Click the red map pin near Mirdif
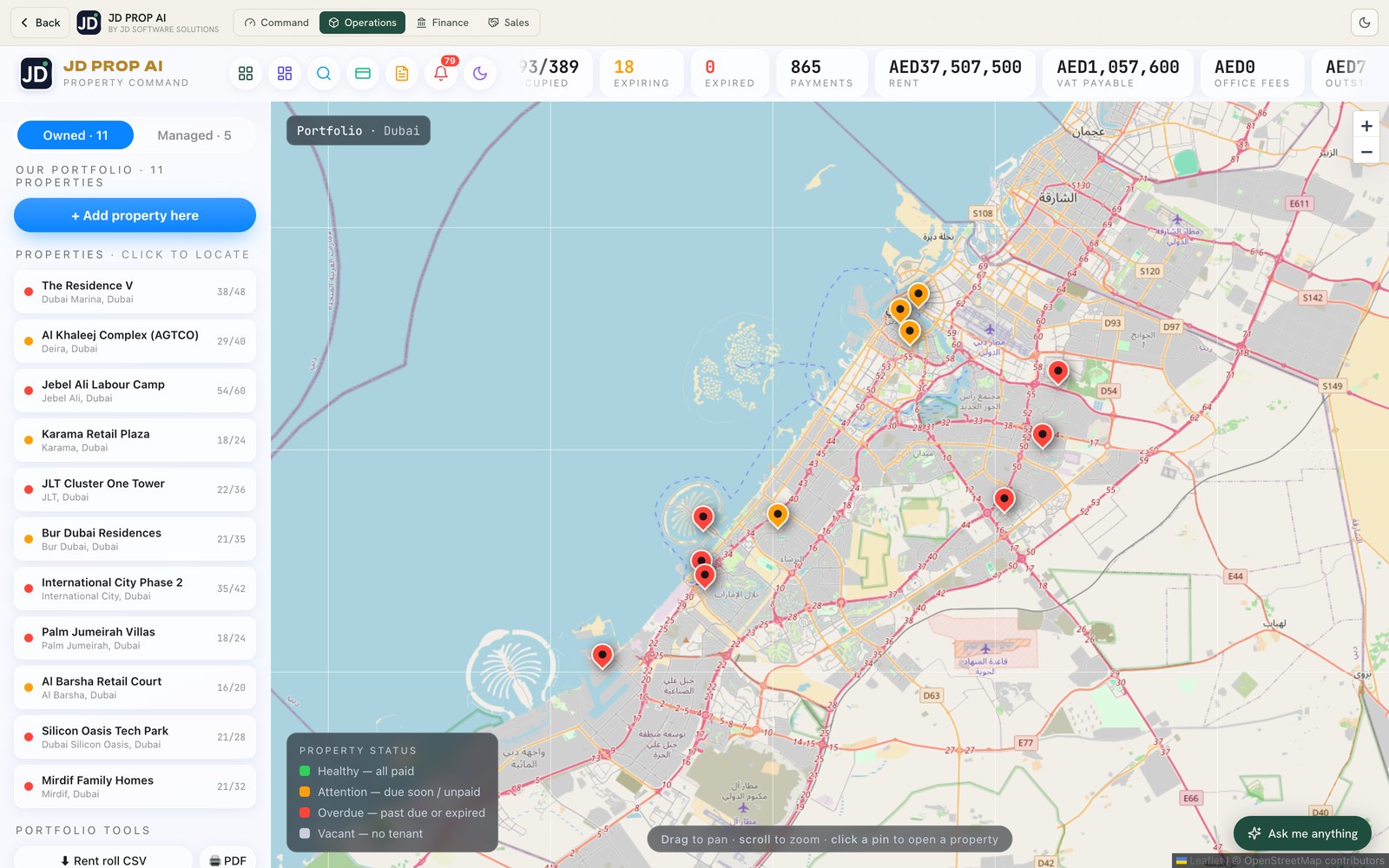 coord(1057,372)
